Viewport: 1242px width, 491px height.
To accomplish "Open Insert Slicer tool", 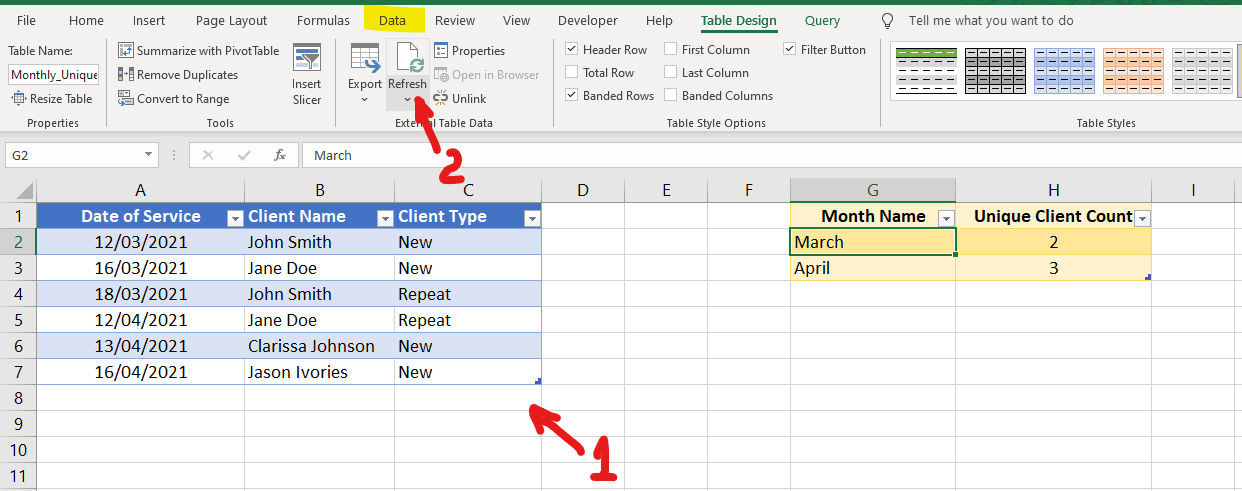I will (307, 74).
